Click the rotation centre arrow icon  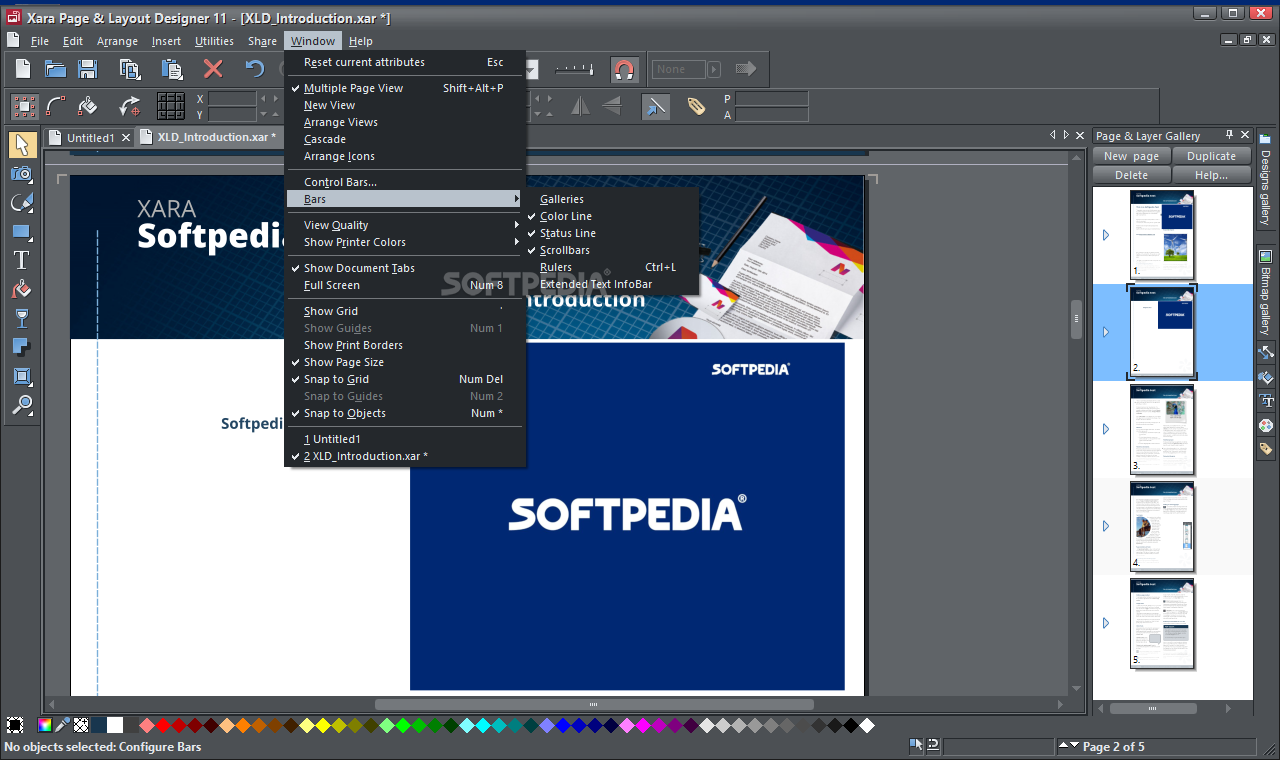coord(130,106)
